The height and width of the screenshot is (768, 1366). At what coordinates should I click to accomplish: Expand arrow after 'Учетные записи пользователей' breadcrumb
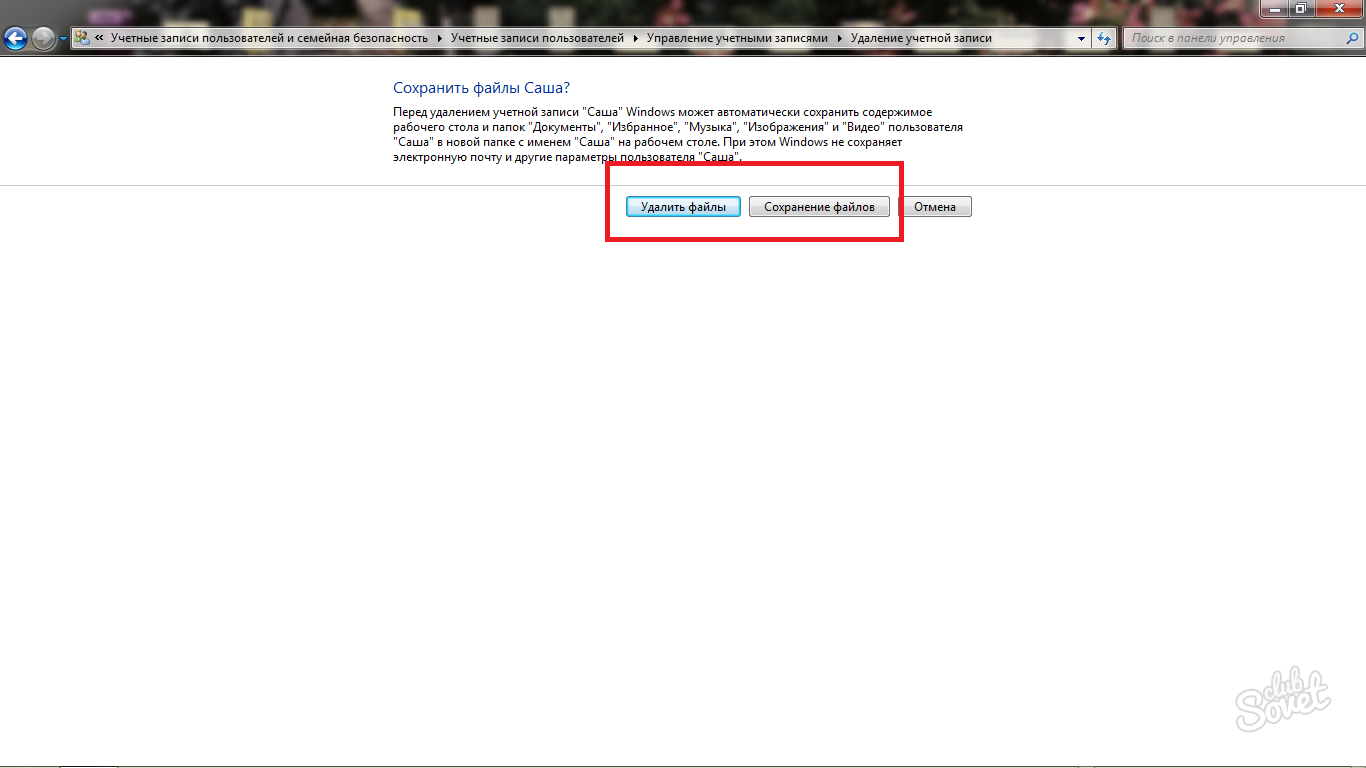coord(634,38)
